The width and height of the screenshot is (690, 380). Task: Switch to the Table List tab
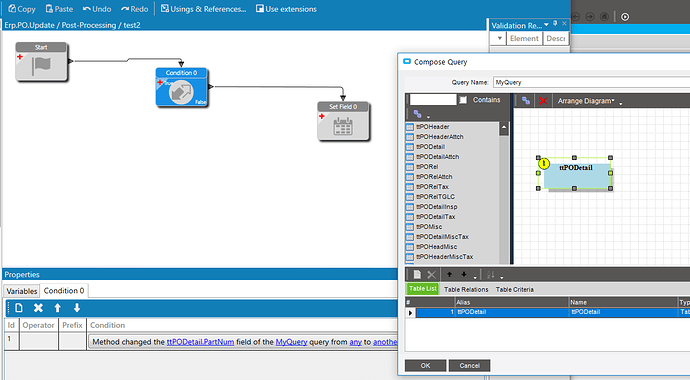422,289
